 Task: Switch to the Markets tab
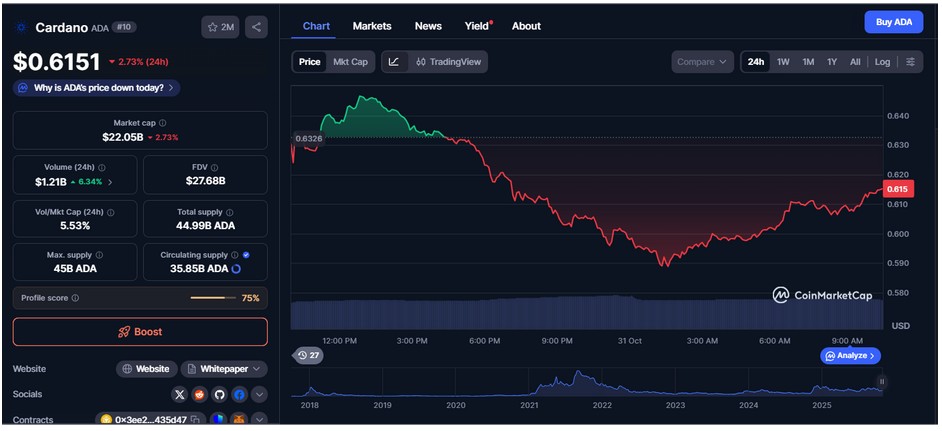pyautogui.click(x=372, y=26)
